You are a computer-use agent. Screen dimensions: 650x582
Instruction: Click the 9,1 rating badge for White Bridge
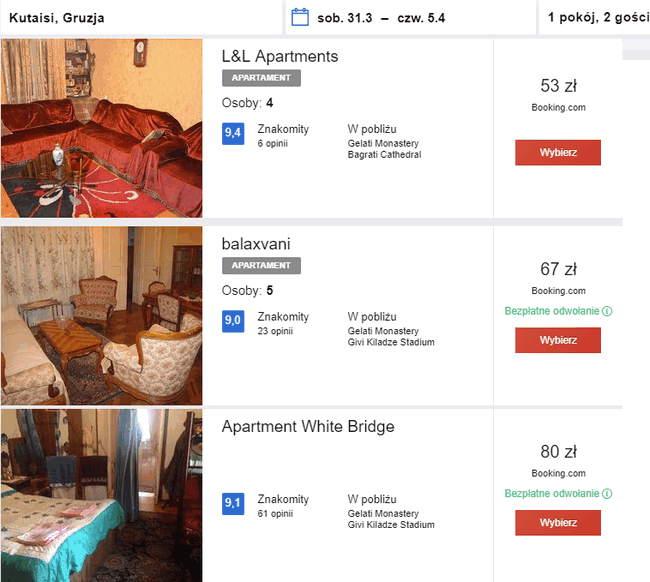coord(233,504)
